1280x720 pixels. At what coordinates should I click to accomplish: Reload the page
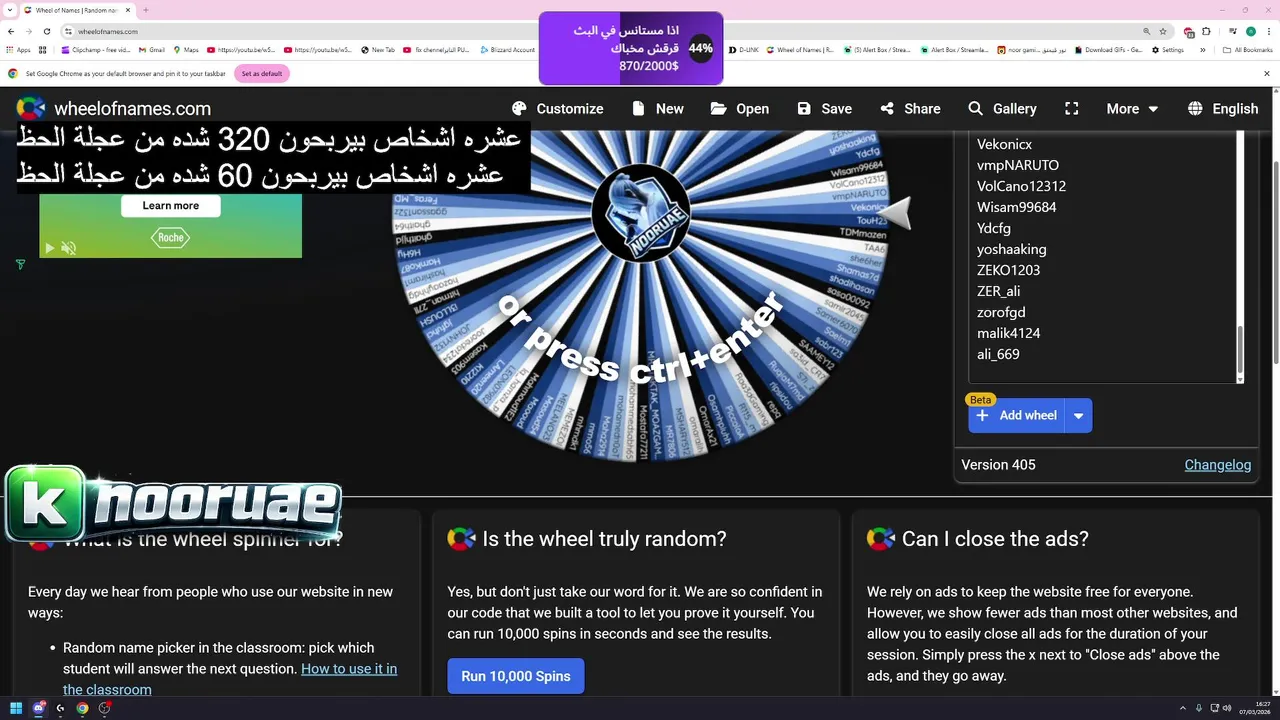[x=46, y=31]
